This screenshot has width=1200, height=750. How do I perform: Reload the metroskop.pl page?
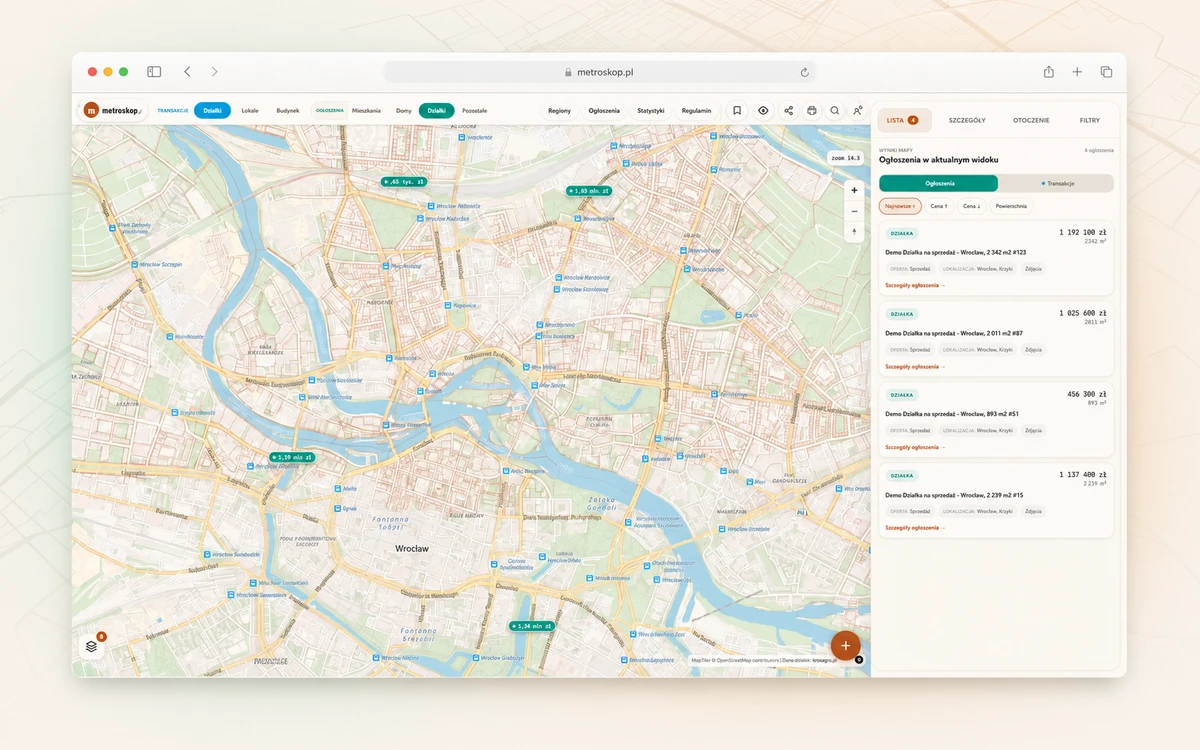(804, 72)
